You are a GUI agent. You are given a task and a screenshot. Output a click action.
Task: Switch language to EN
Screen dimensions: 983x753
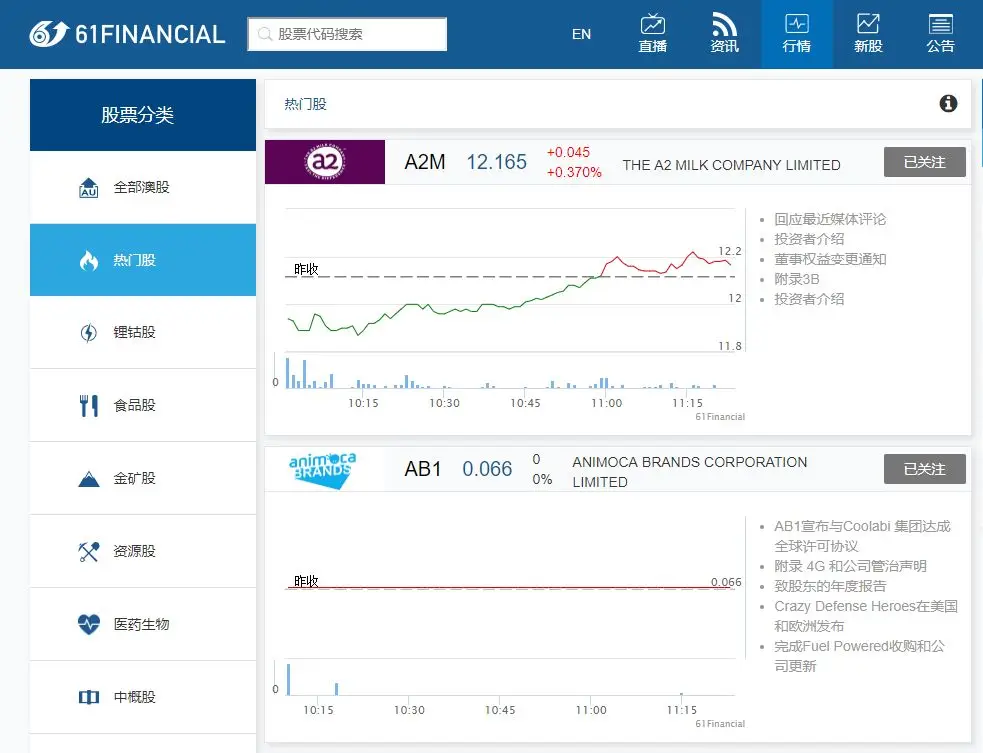581,34
